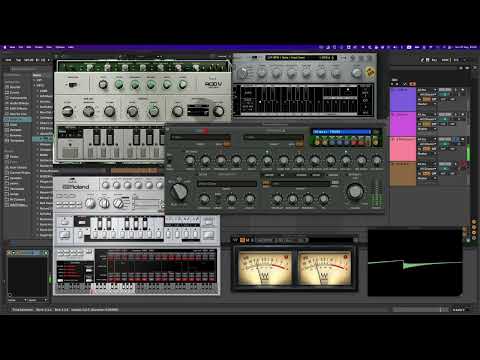The width and height of the screenshot is (480, 360).
Task: Click the Cutoff knob on the Roland plugin
Action: click(x=116, y=185)
